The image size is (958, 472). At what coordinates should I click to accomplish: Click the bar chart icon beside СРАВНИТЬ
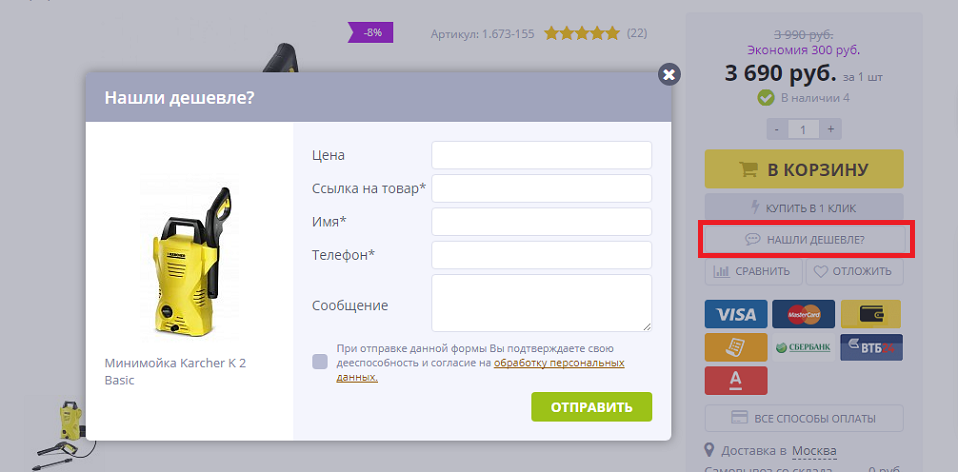(x=722, y=271)
